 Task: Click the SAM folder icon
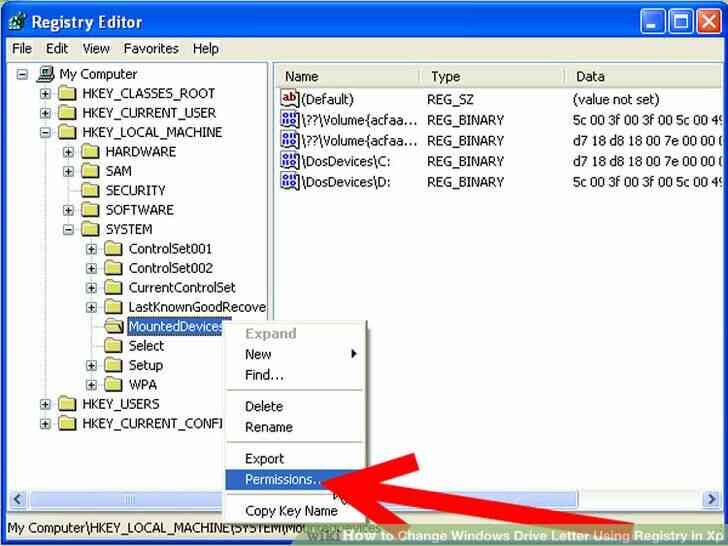pyautogui.click(x=91, y=171)
